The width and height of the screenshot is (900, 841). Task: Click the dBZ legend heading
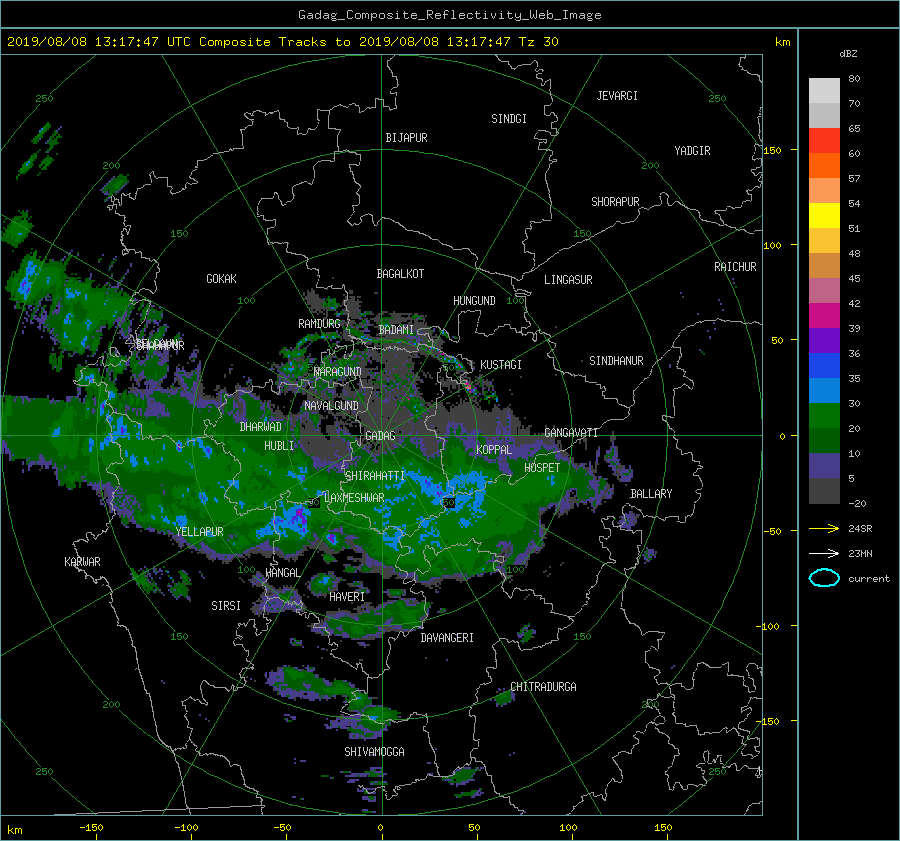point(848,54)
